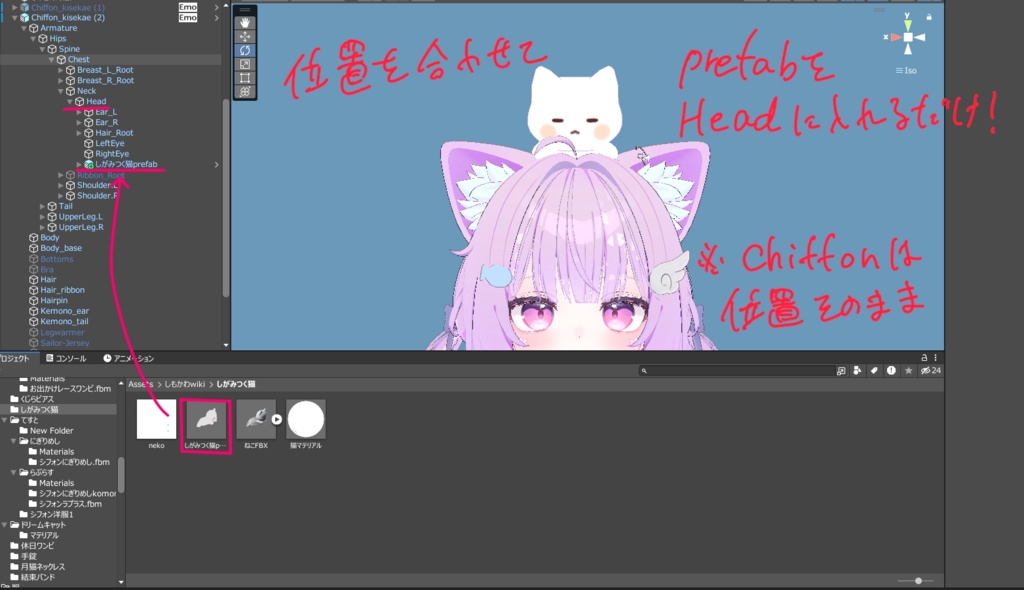Click the Y axis cone of the gizmo
1024x590 pixels.
tap(908, 25)
